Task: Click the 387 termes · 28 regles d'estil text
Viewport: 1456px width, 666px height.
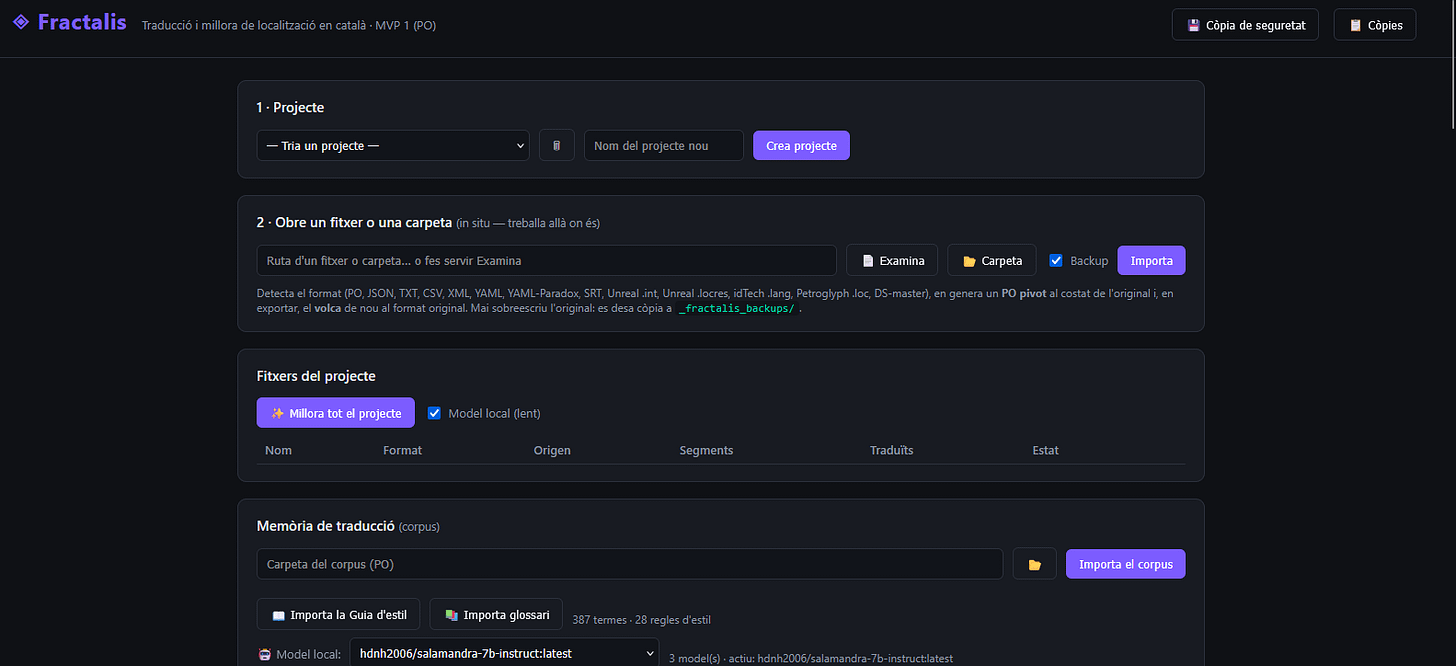Action: (x=642, y=620)
